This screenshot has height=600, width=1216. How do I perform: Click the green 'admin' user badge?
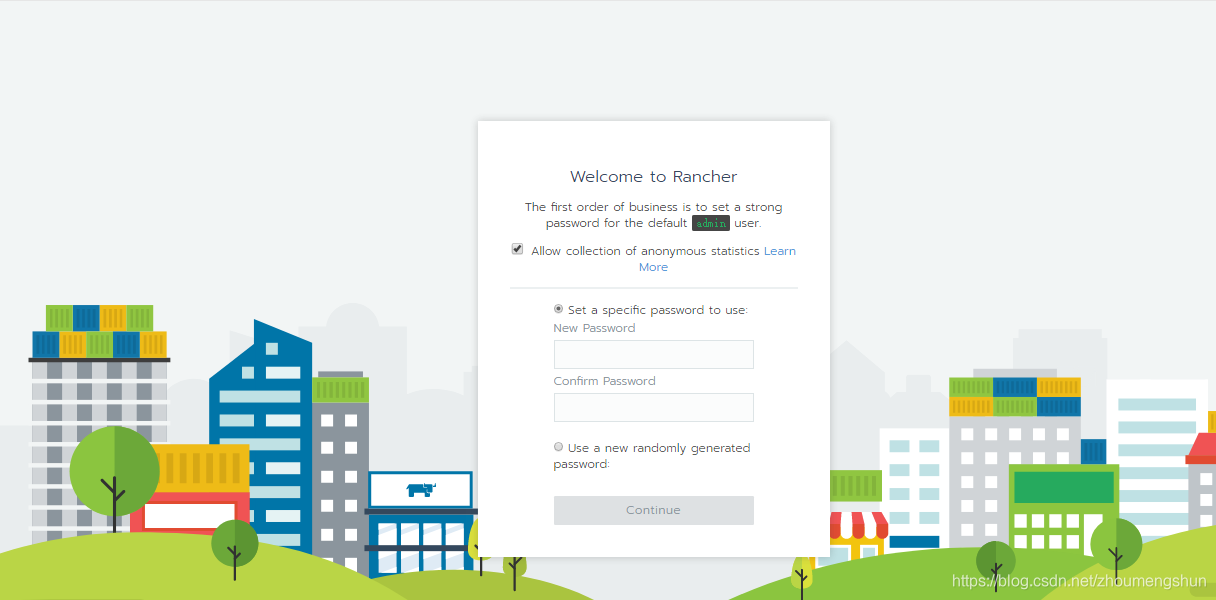pyautogui.click(x=711, y=223)
